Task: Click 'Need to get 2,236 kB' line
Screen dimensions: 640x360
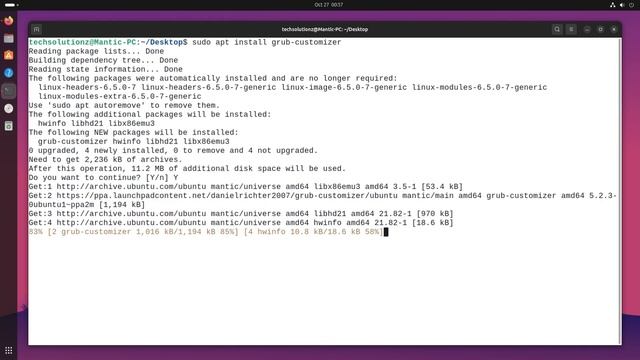Action: pos(106,160)
